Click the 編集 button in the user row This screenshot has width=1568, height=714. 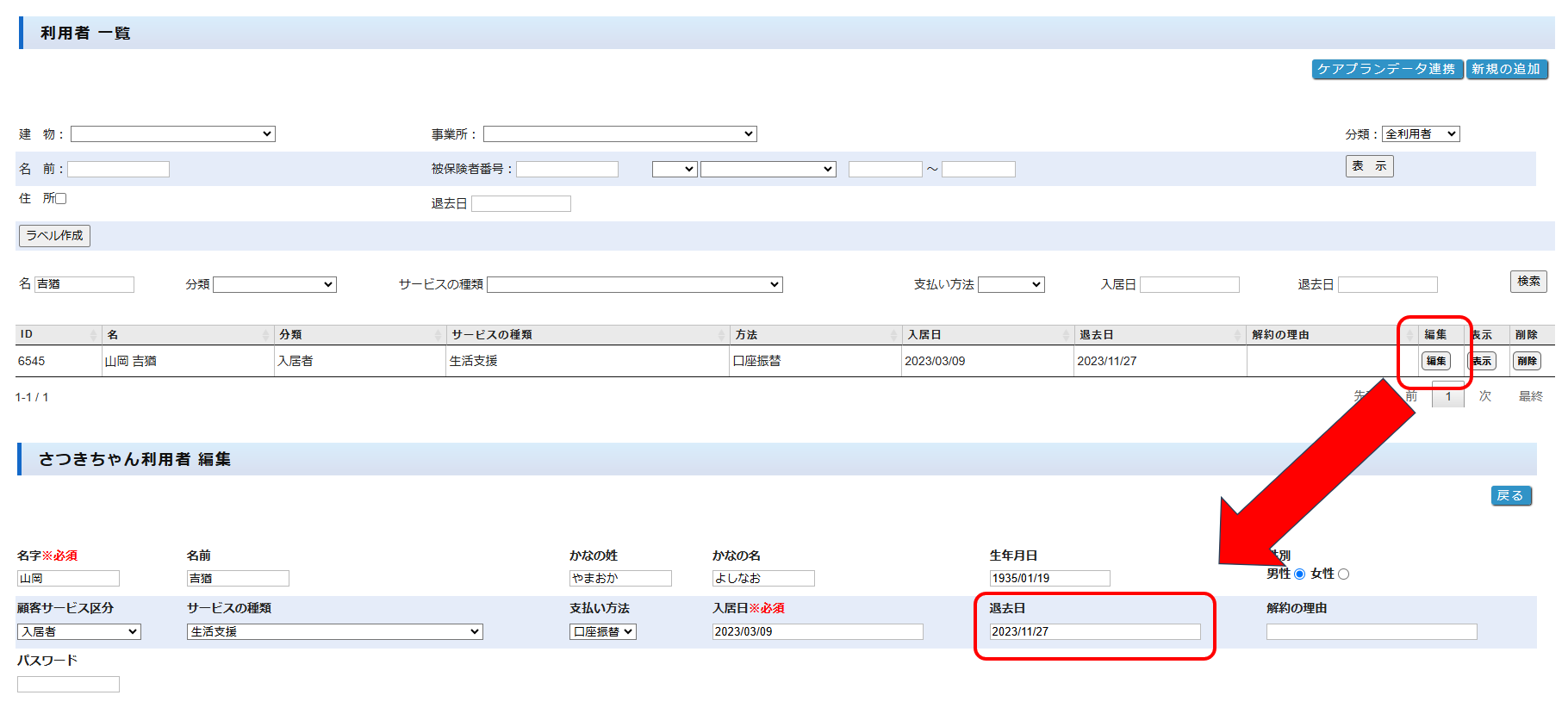tap(1435, 361)
